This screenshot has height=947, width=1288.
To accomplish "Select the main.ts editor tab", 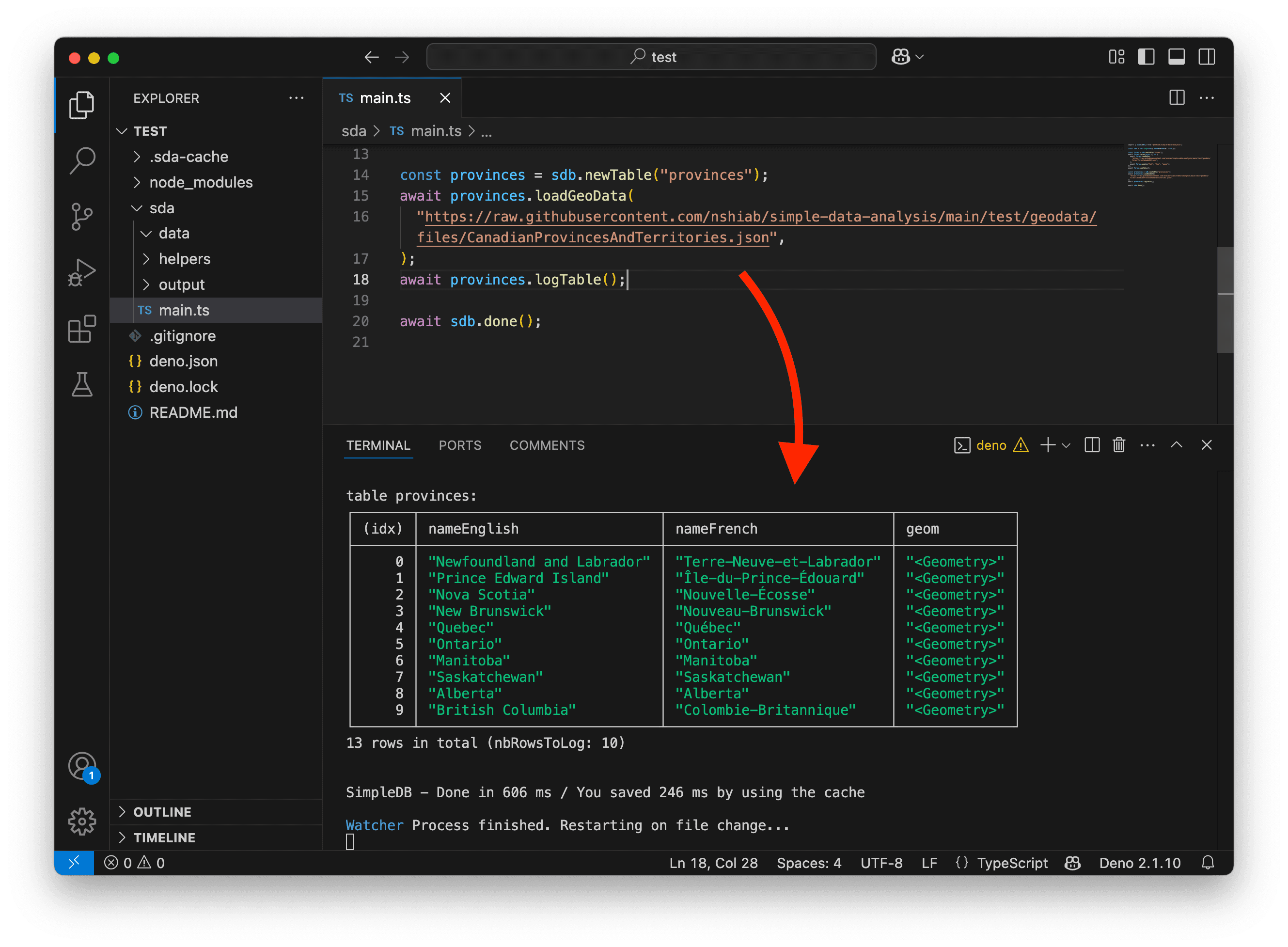I will [x=392, y=98].
